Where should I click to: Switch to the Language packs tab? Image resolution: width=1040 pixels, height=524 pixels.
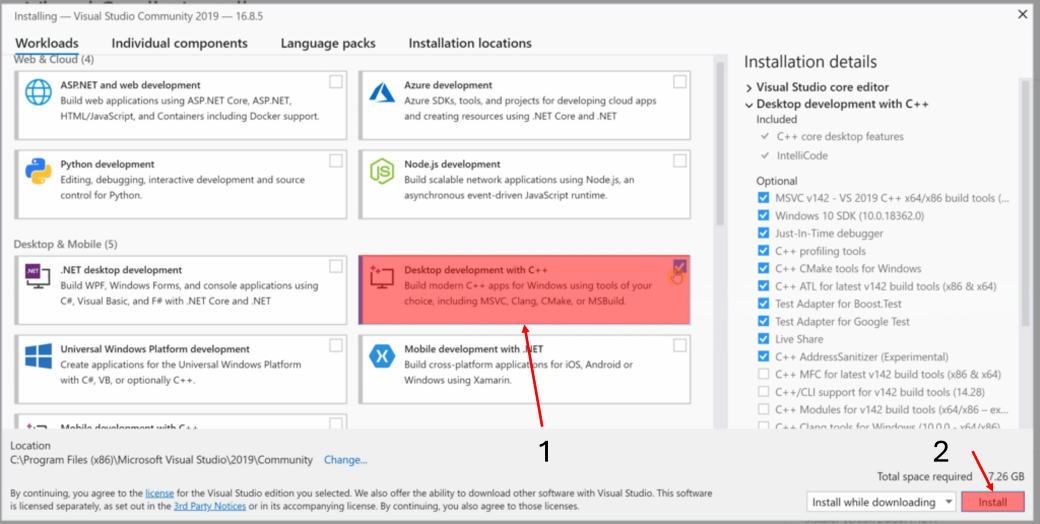pos(328,43)
